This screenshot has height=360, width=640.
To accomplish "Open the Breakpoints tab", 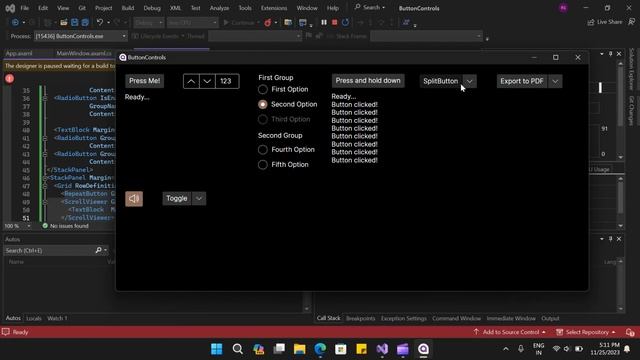I will pos(360,318).
